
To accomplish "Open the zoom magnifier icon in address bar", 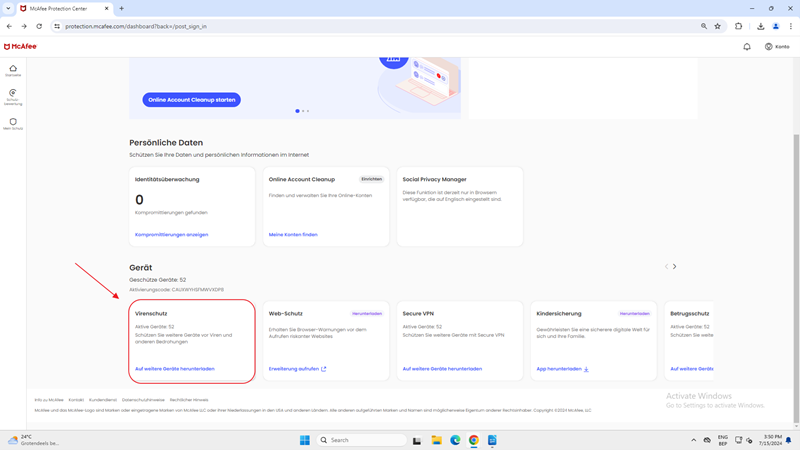I will (704, 27).
